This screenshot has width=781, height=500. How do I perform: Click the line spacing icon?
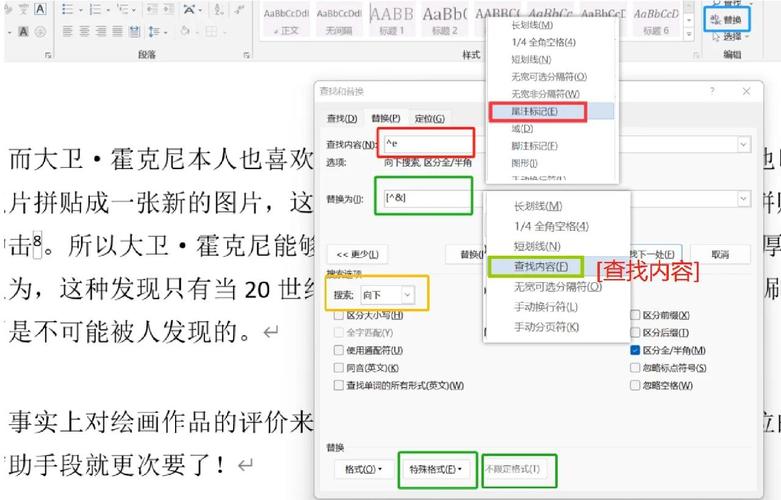point(153,32)
